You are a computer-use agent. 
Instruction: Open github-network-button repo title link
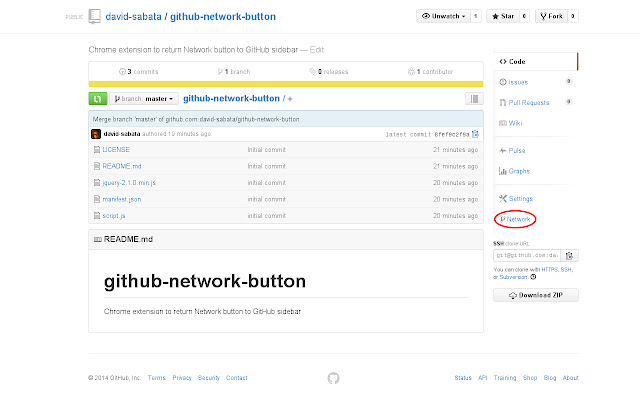tap(223, 17)
